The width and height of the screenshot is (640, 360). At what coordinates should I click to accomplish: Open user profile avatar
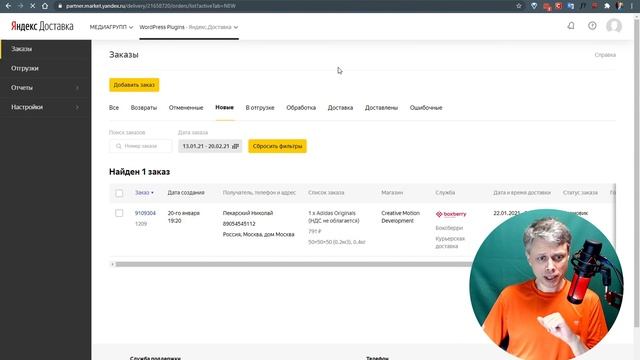click(x=614, y=26)
